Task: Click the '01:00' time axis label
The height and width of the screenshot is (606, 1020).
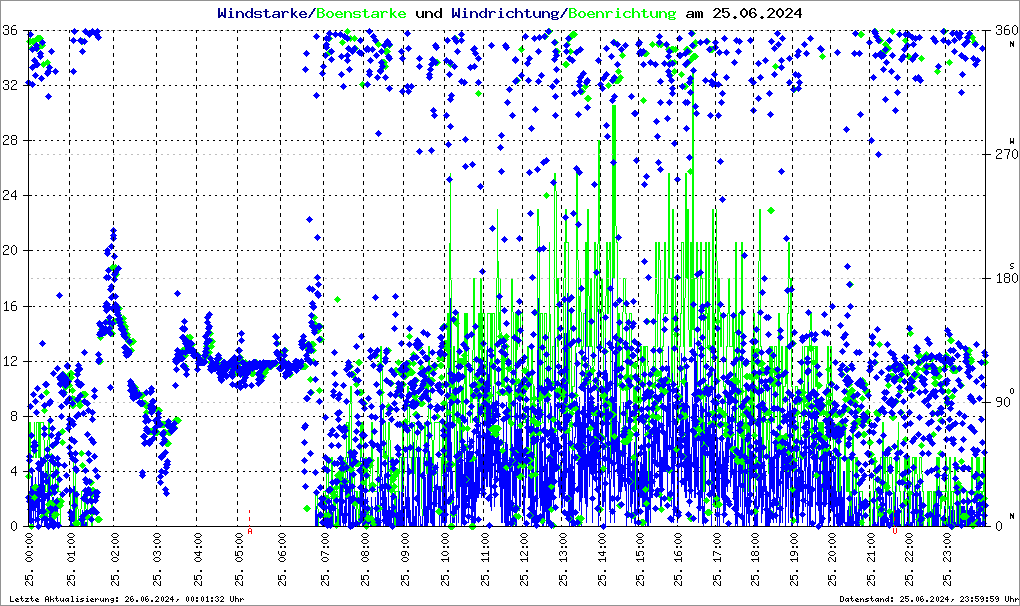Action: coord(72,548)
